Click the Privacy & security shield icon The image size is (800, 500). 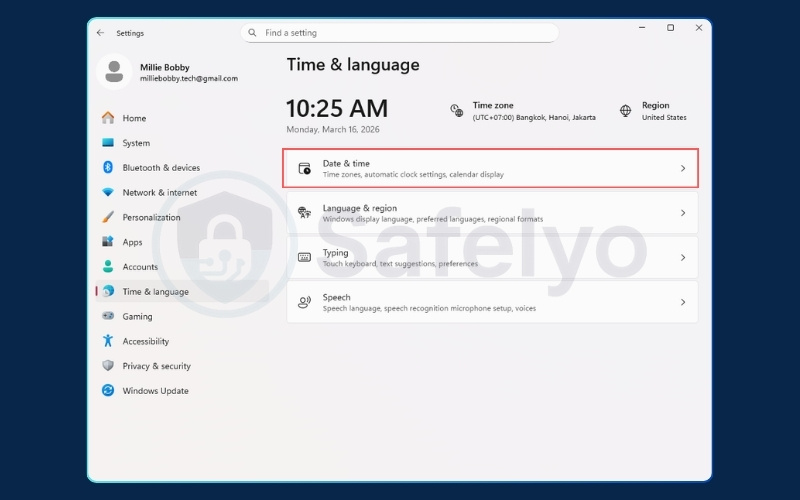point(108,365)
